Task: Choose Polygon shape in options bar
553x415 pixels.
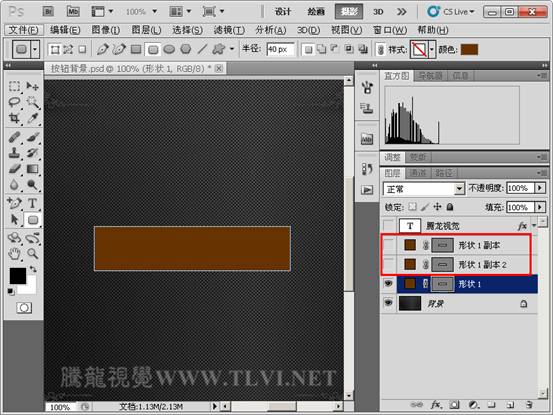Action: [186, 49]
